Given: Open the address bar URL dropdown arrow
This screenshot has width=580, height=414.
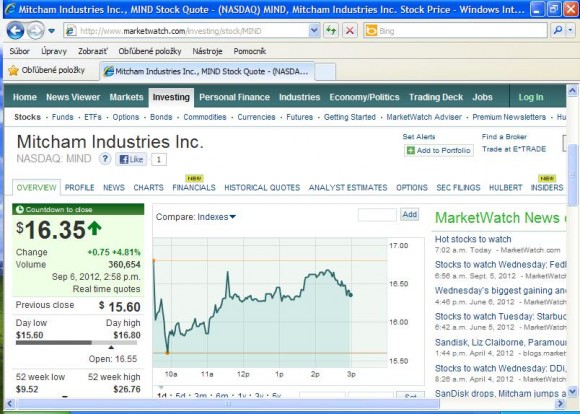Looking at the screenshot, I should (314, 31).
